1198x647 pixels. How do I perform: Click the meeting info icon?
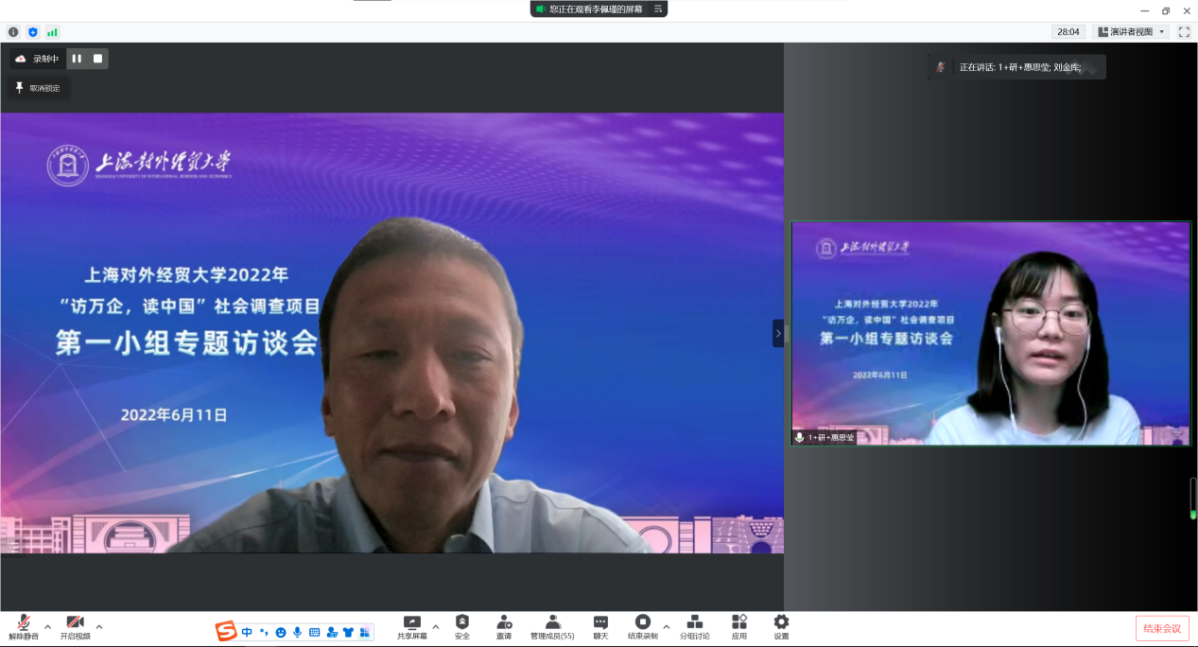click(x=13, y=32)
